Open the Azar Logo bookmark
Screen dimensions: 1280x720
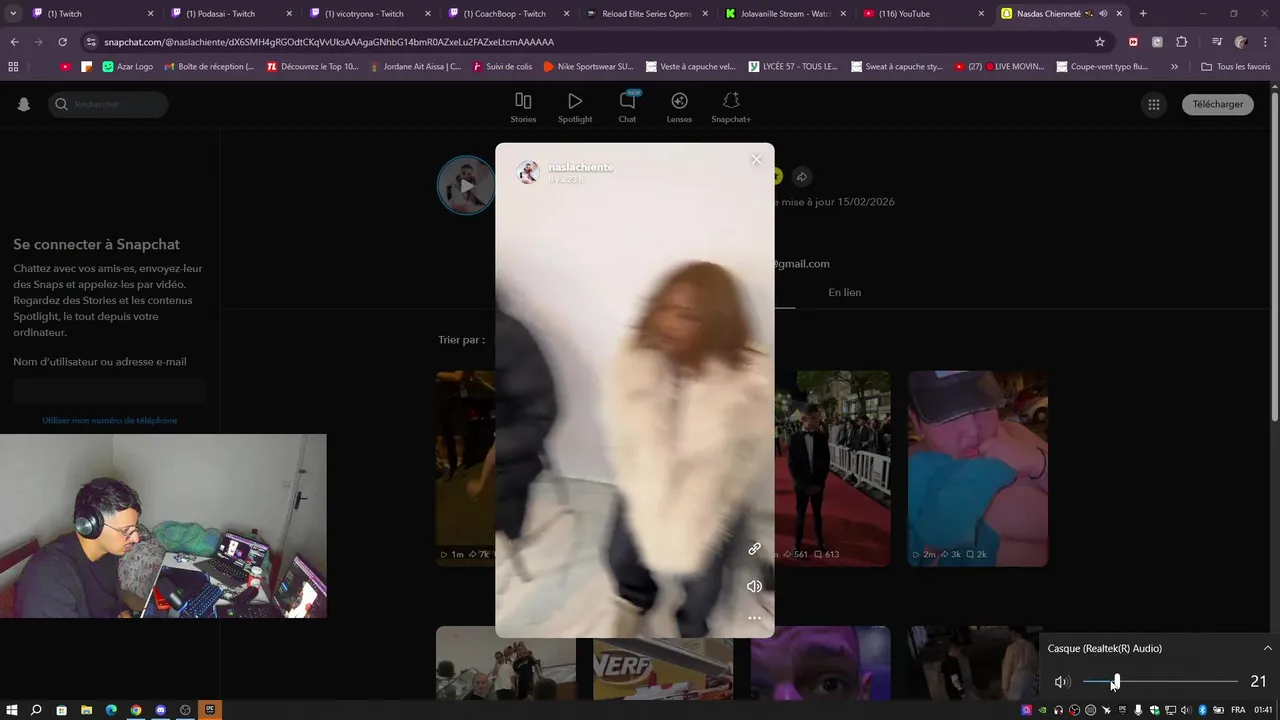point(128,67)
